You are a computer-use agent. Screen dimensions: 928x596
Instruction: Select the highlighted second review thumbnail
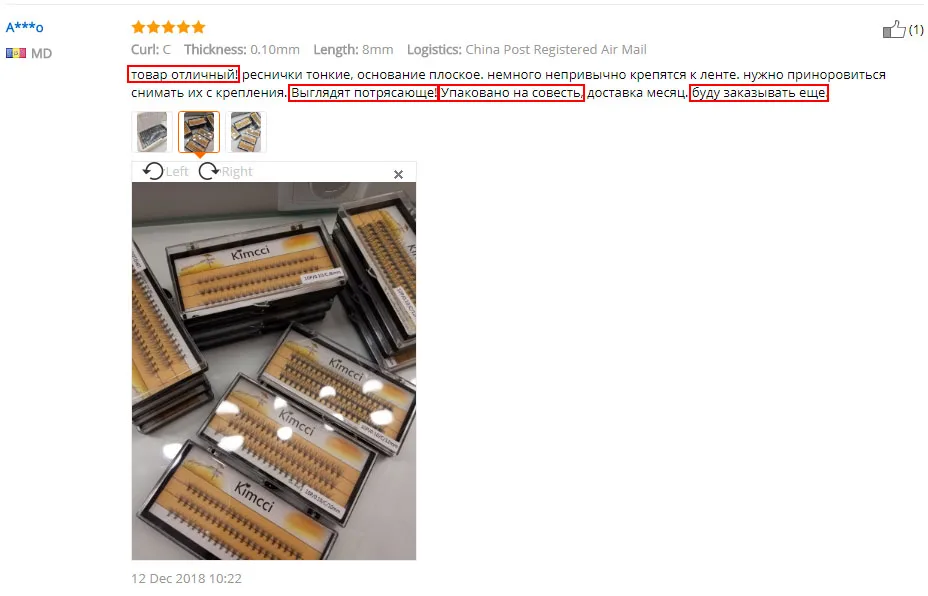[x=199, y=132]
